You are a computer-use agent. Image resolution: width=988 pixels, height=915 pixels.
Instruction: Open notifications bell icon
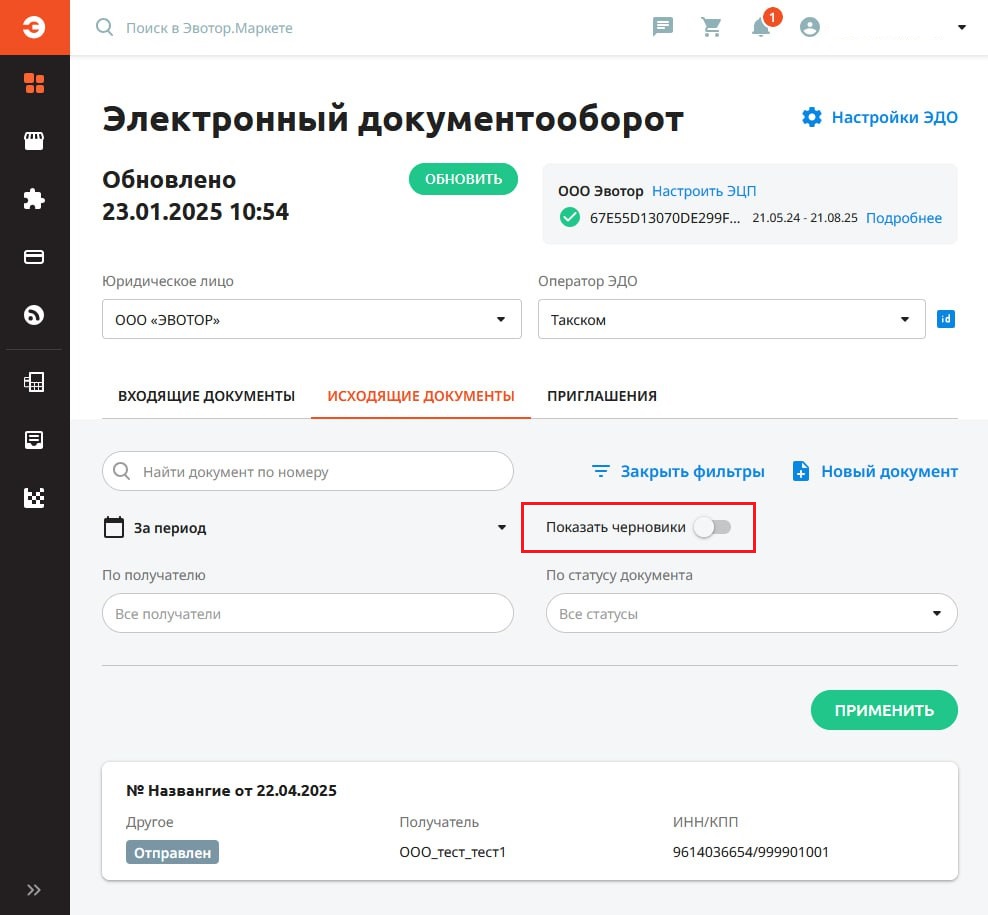[x=761, y=27]
